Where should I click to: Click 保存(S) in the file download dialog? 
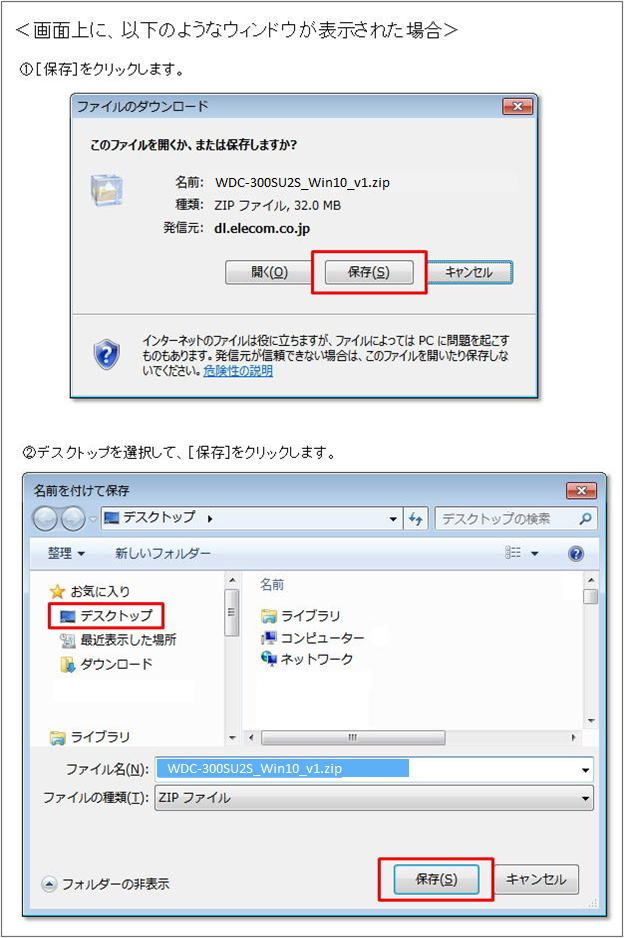click(369, 272)
